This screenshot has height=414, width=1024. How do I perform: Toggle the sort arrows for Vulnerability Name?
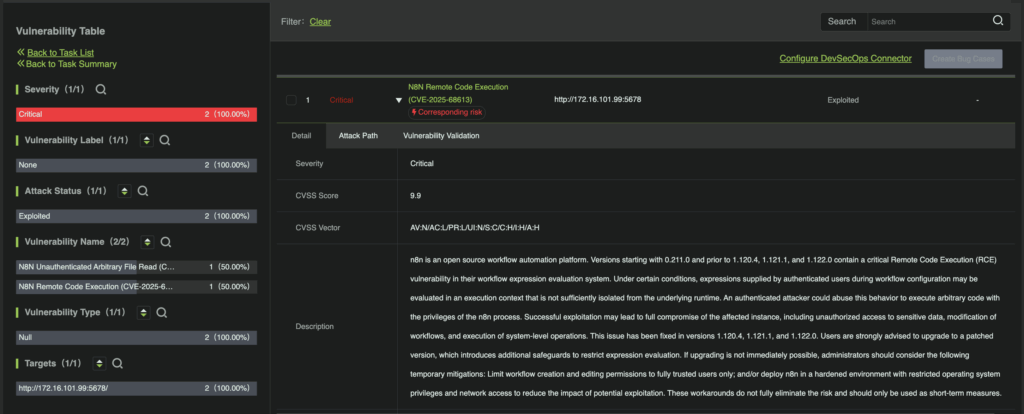point(147,241)
